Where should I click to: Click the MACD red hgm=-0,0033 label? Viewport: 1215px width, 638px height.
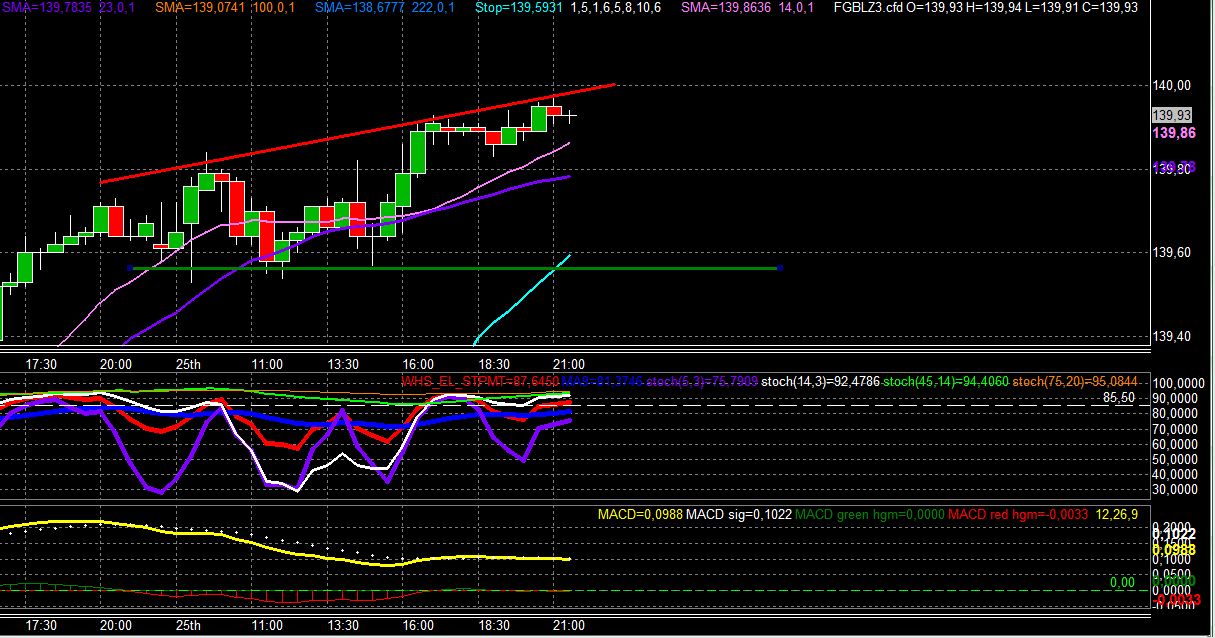click(1019, 514)
